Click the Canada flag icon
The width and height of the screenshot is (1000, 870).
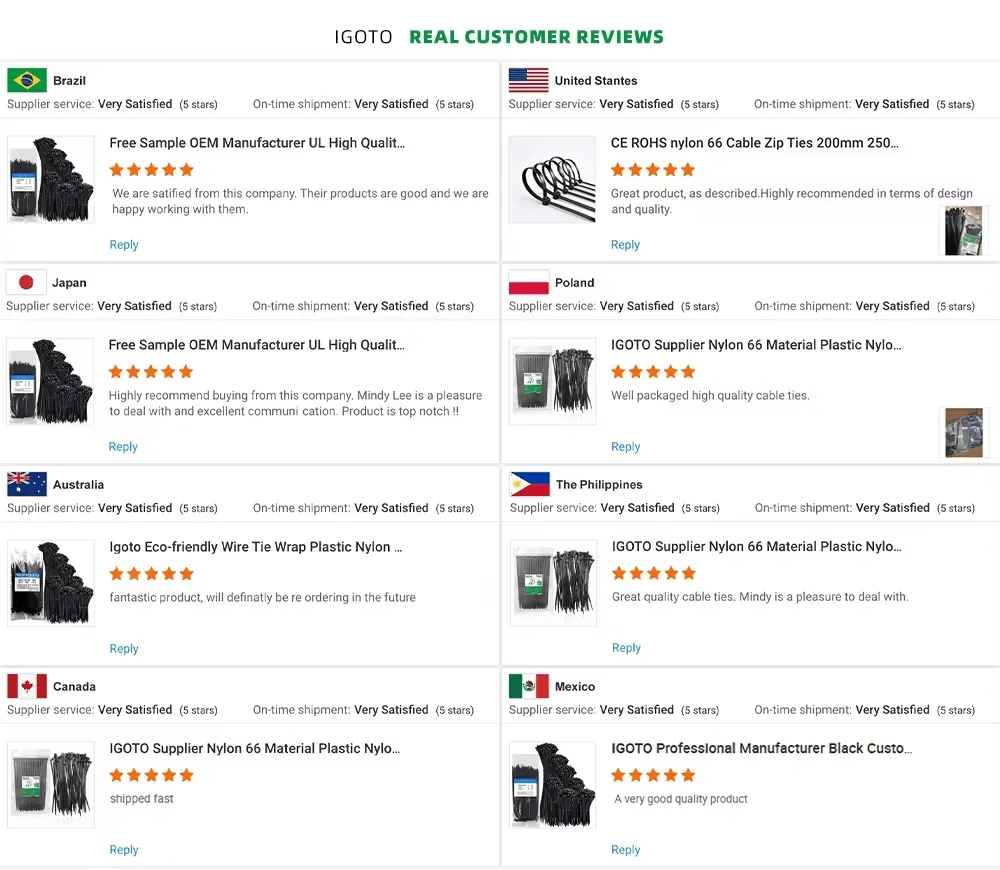tap(27, 686)
